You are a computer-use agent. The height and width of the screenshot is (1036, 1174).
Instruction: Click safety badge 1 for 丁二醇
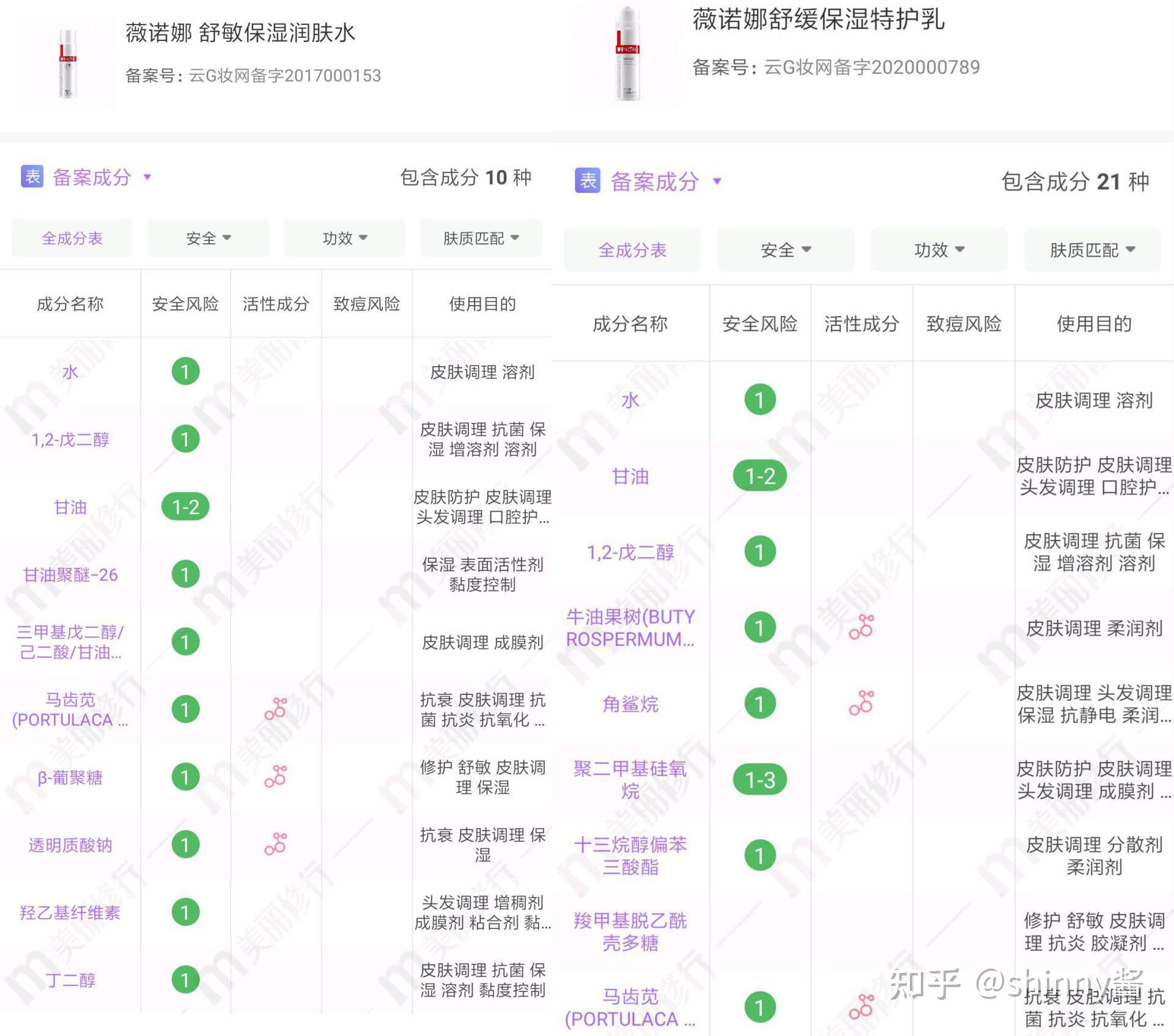tap(185, 980)
